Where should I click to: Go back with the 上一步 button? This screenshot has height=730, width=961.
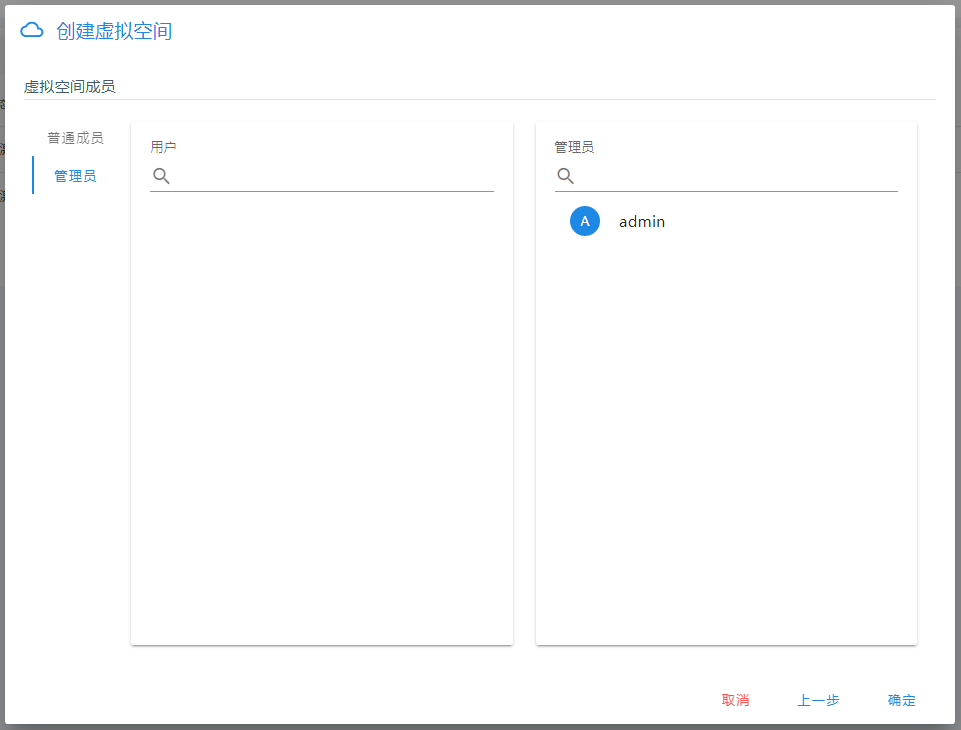click(818, 700)
